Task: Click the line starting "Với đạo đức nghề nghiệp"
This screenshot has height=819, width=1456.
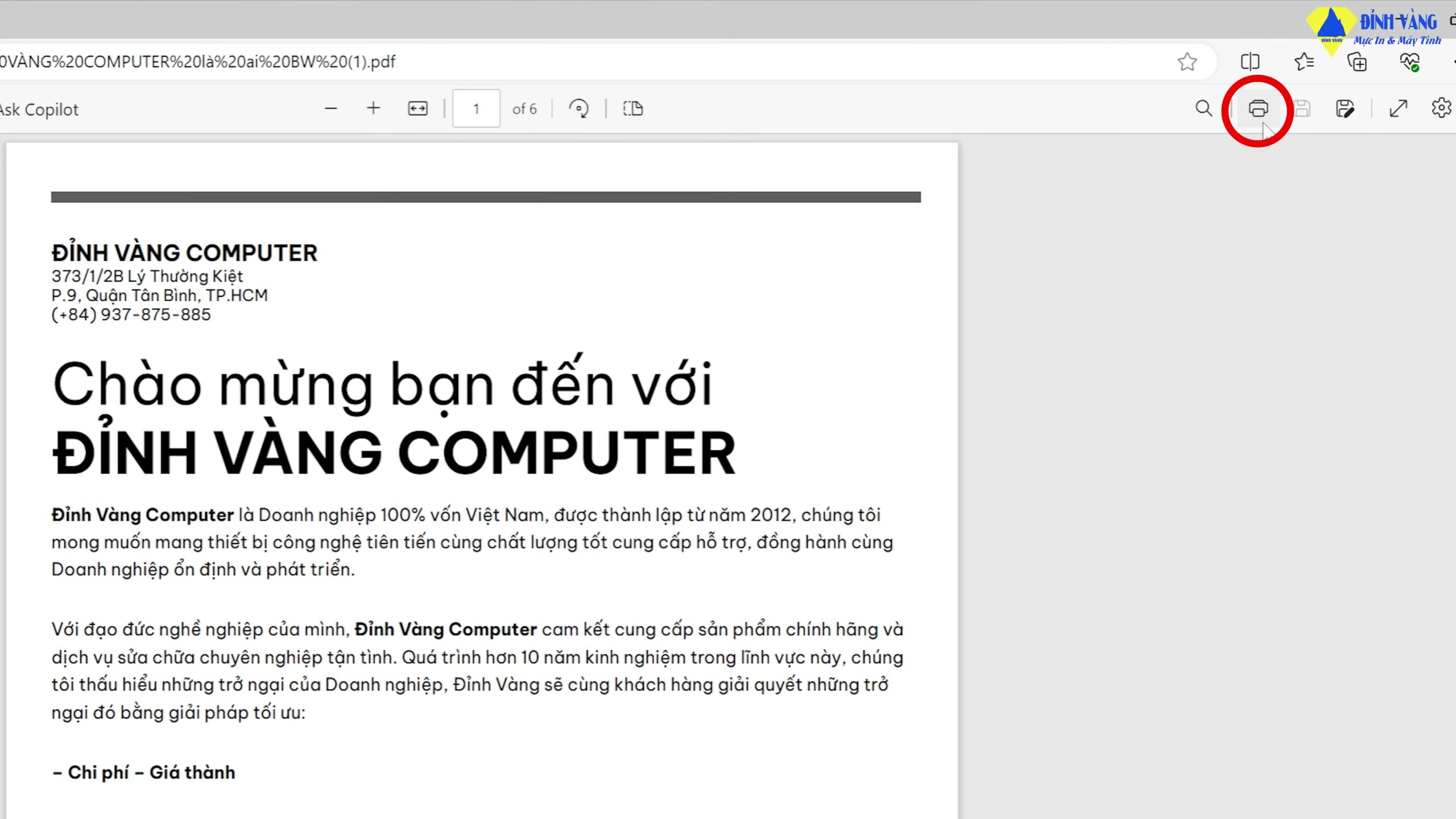Action: coord(477,630)
